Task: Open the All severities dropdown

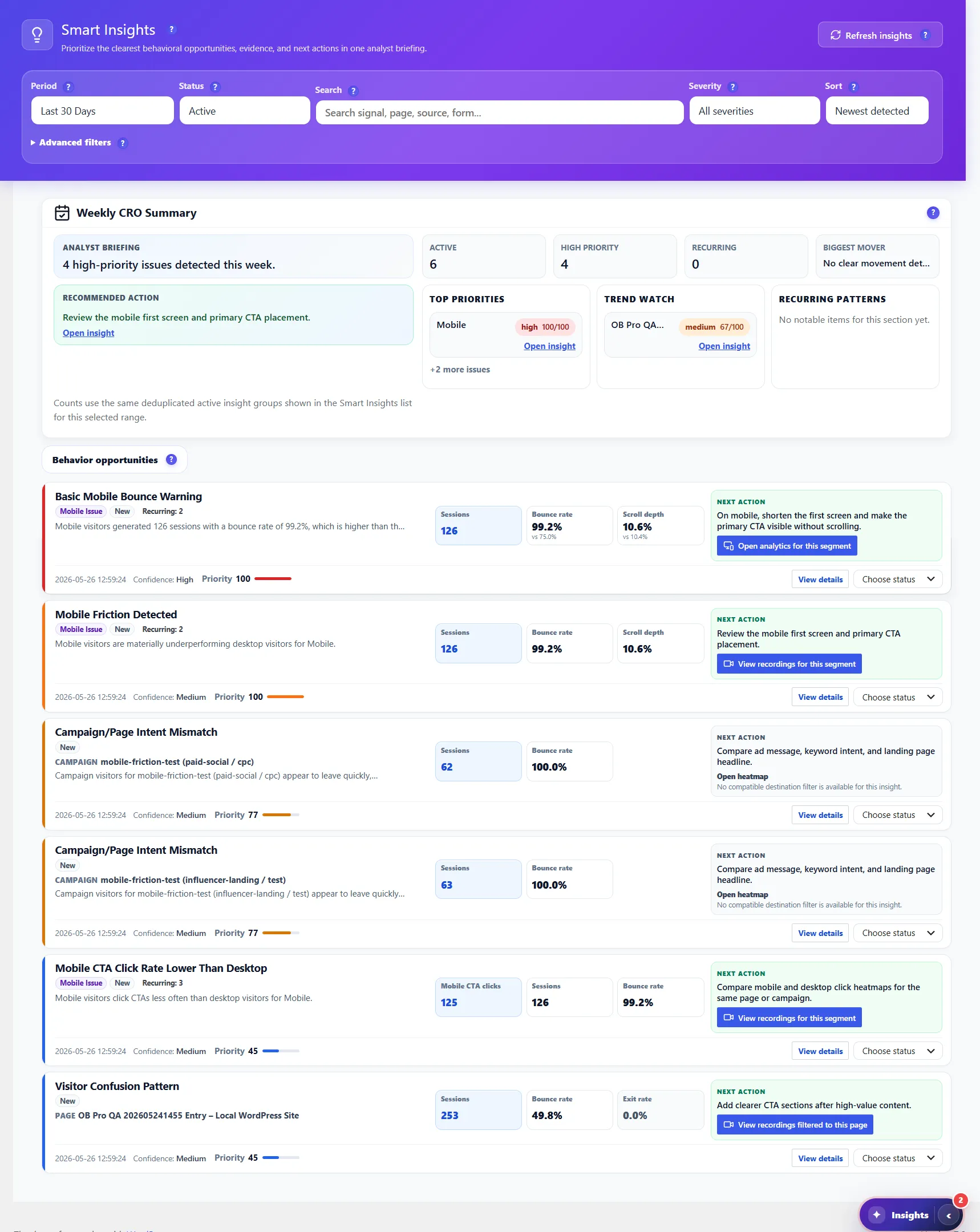Action: (754, 111)
